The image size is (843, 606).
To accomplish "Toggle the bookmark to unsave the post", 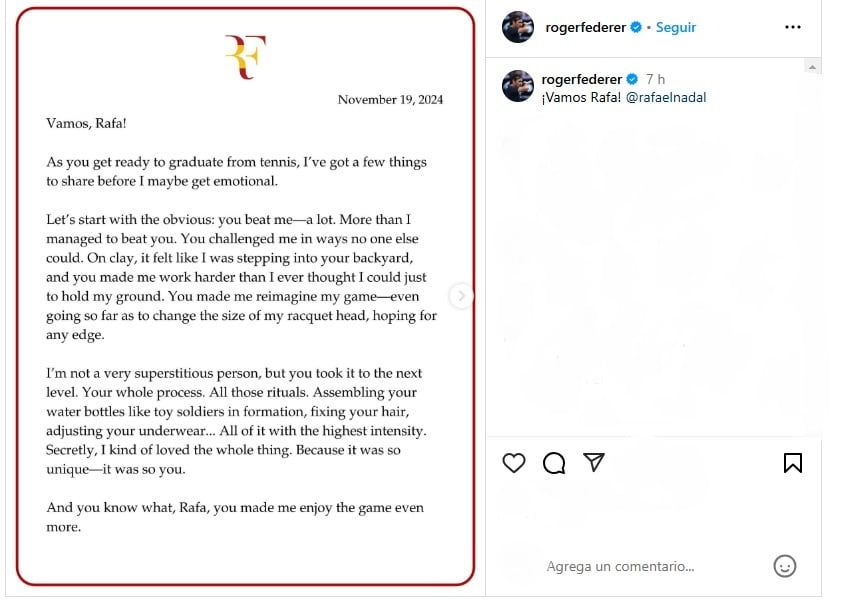I will 792,462.
